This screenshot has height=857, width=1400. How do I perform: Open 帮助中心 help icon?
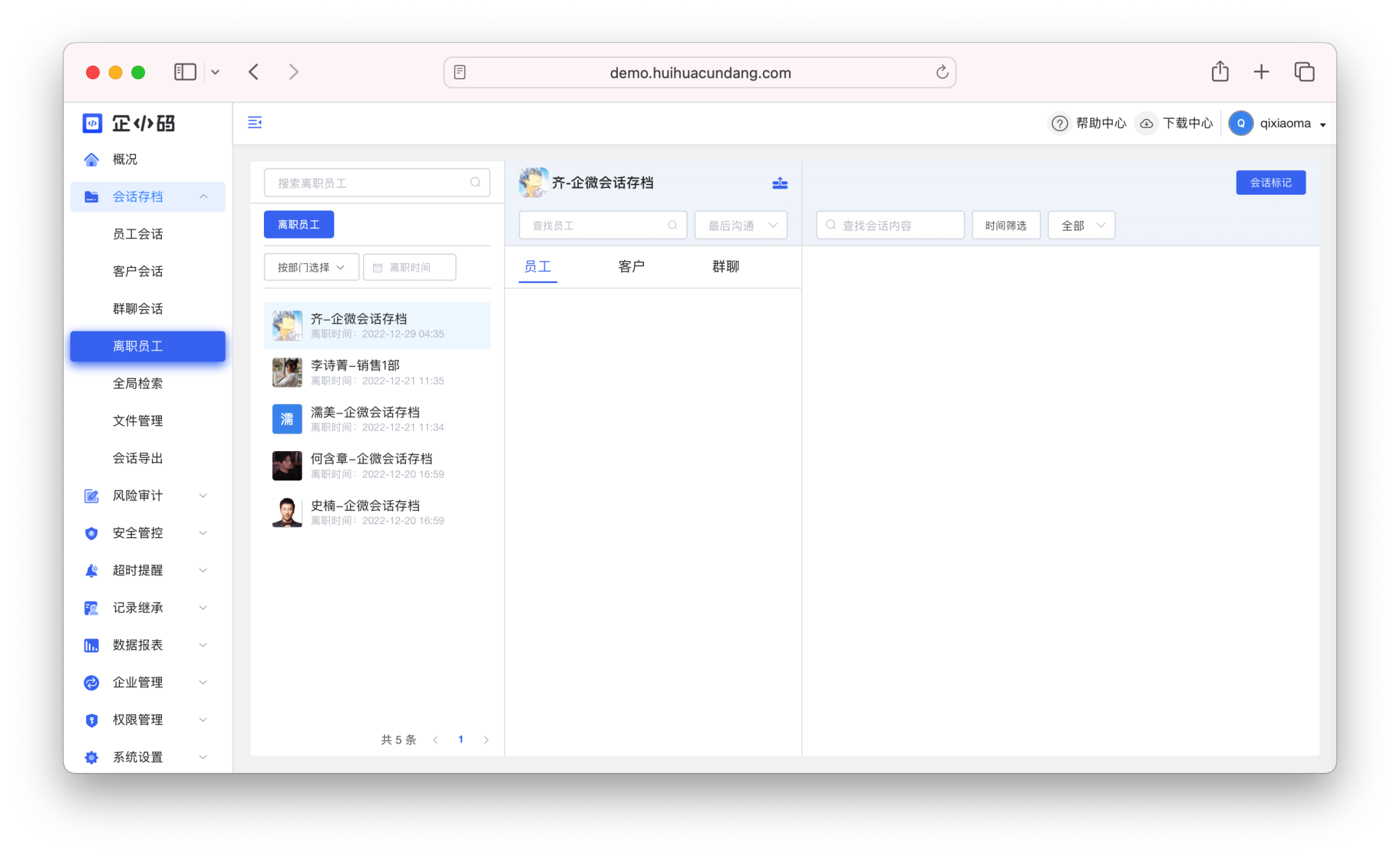pos(1059,124)
